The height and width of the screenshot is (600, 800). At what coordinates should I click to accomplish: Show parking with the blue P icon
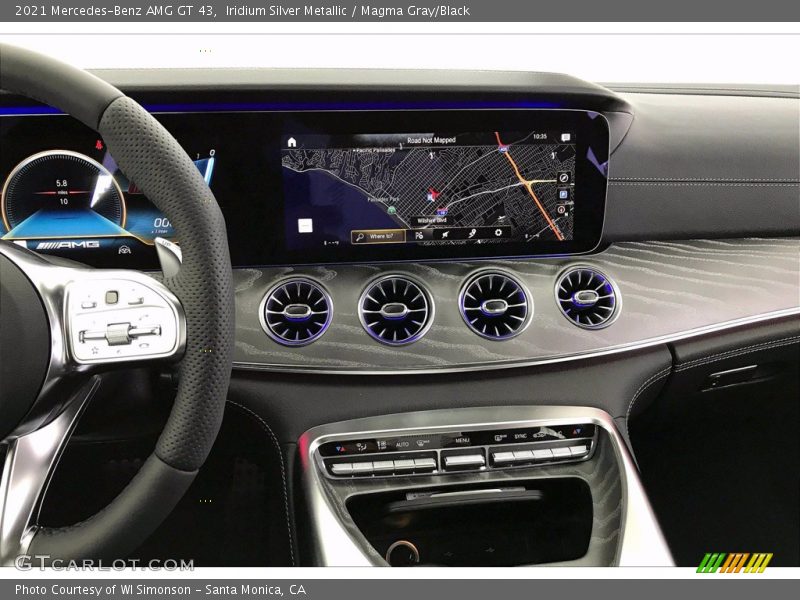[x=563, y=194]
